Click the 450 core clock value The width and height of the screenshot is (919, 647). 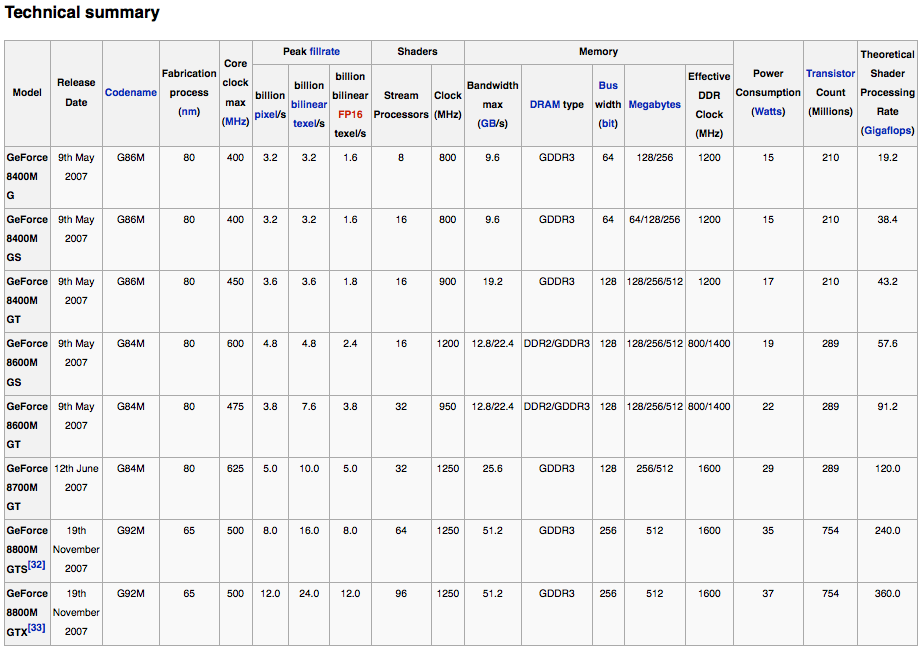[x=236, y=282]
